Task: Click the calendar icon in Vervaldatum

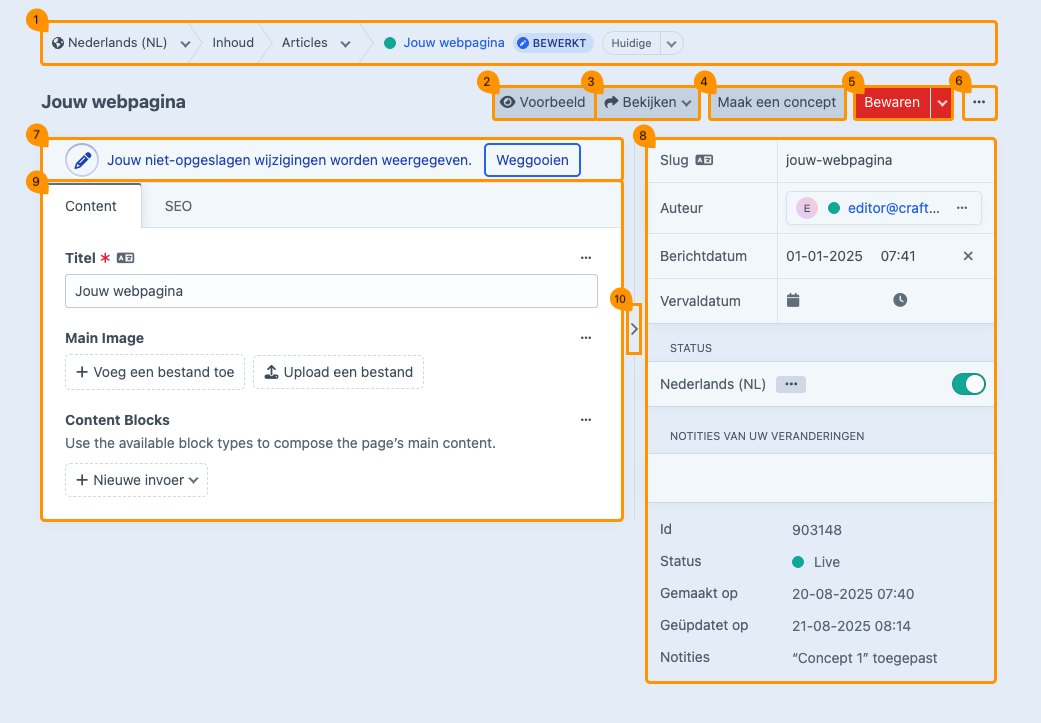Action: (793, 300)
